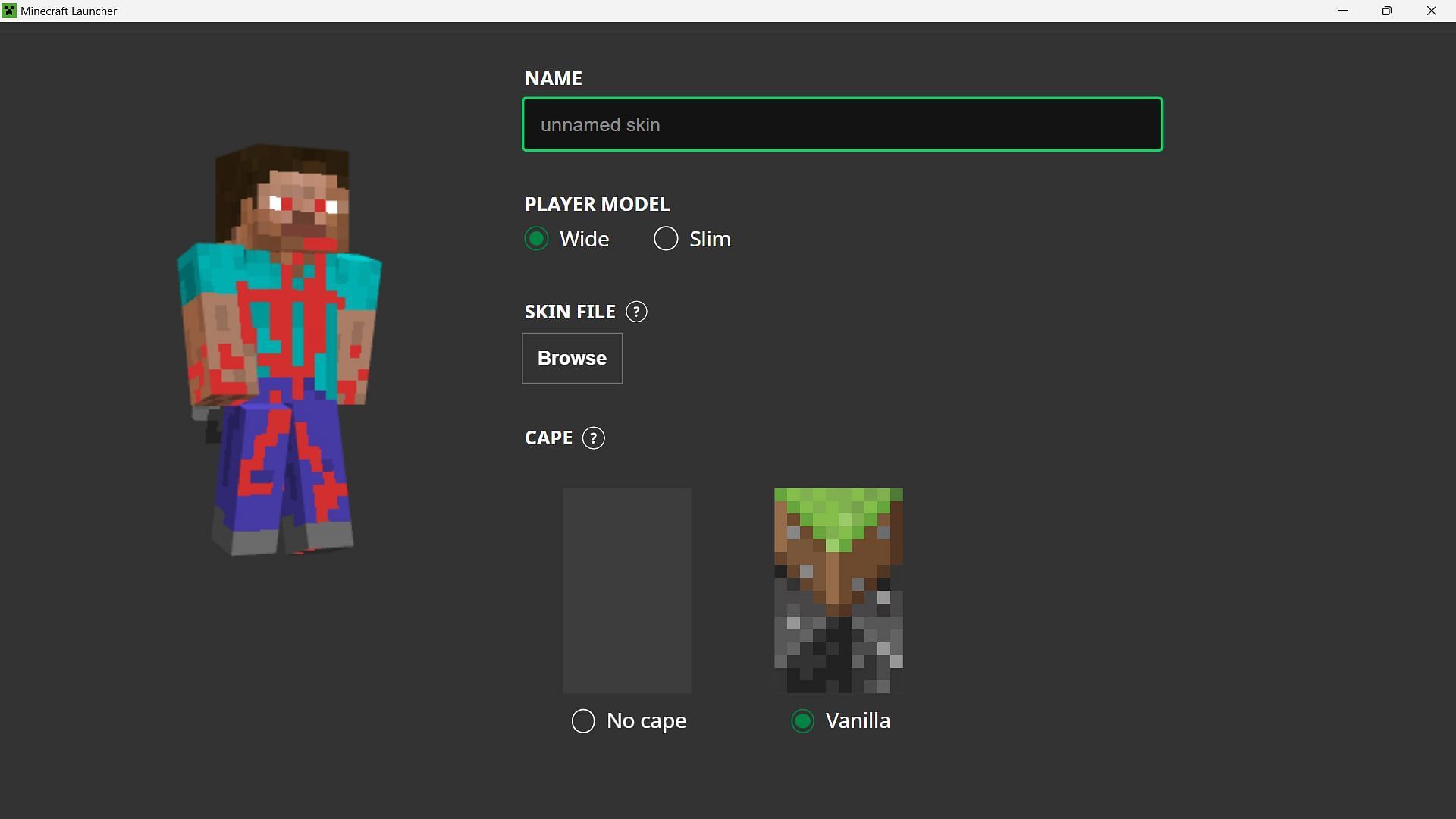Click the Browse button for the skin file
The image size is (1456, 819).
[x=572, y=358]
